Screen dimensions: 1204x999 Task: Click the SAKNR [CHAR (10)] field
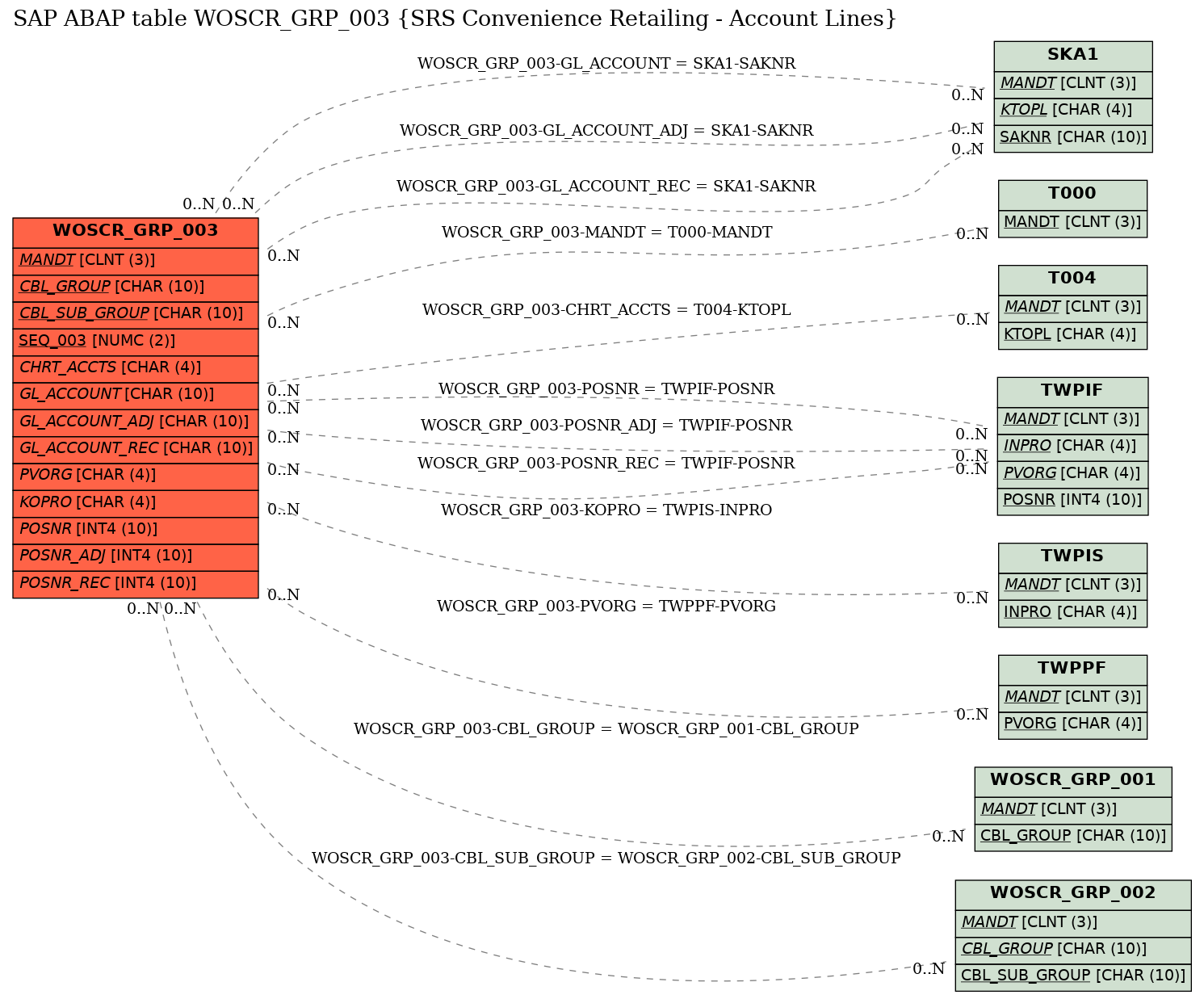point(1073,138)
